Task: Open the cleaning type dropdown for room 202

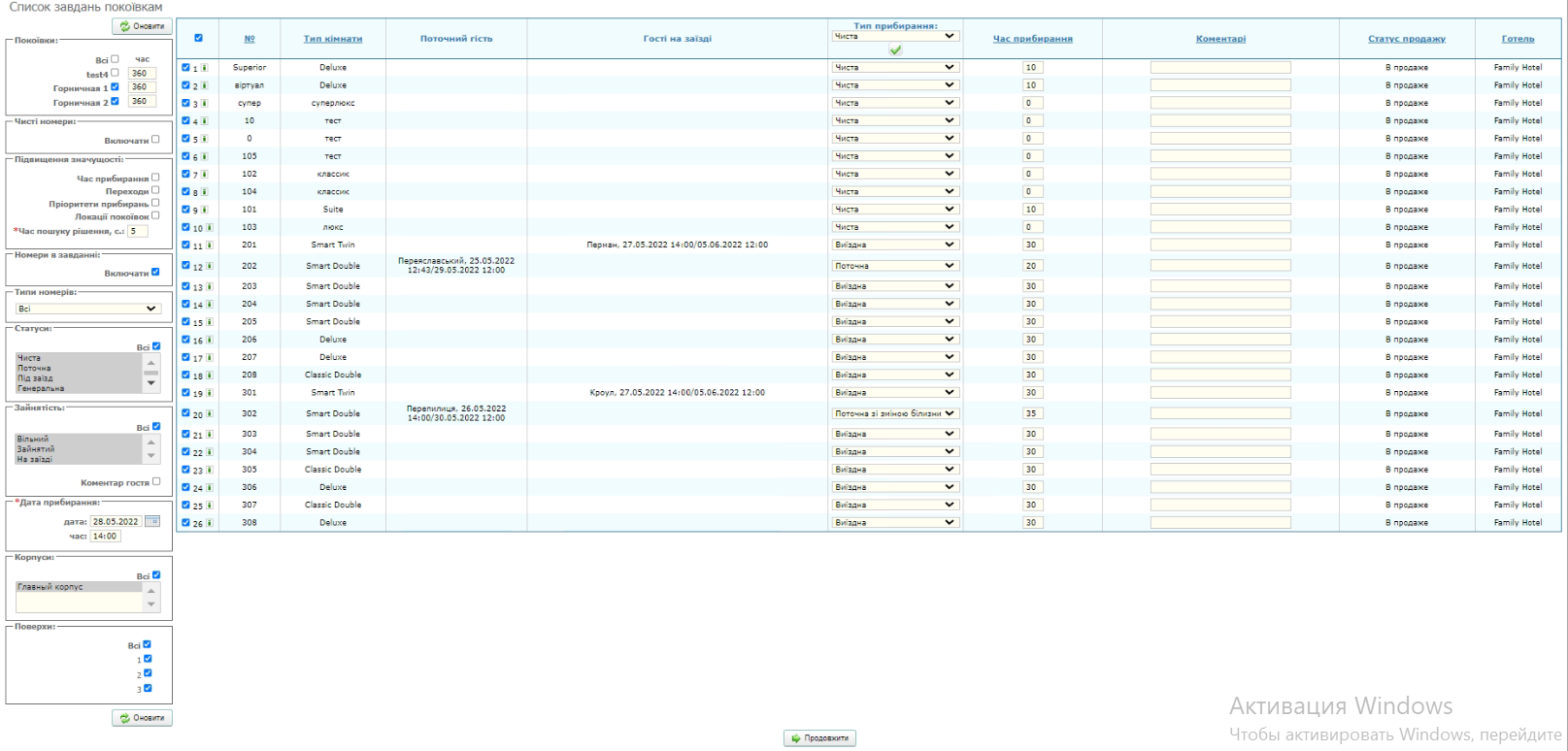Action: pos(895,266)
